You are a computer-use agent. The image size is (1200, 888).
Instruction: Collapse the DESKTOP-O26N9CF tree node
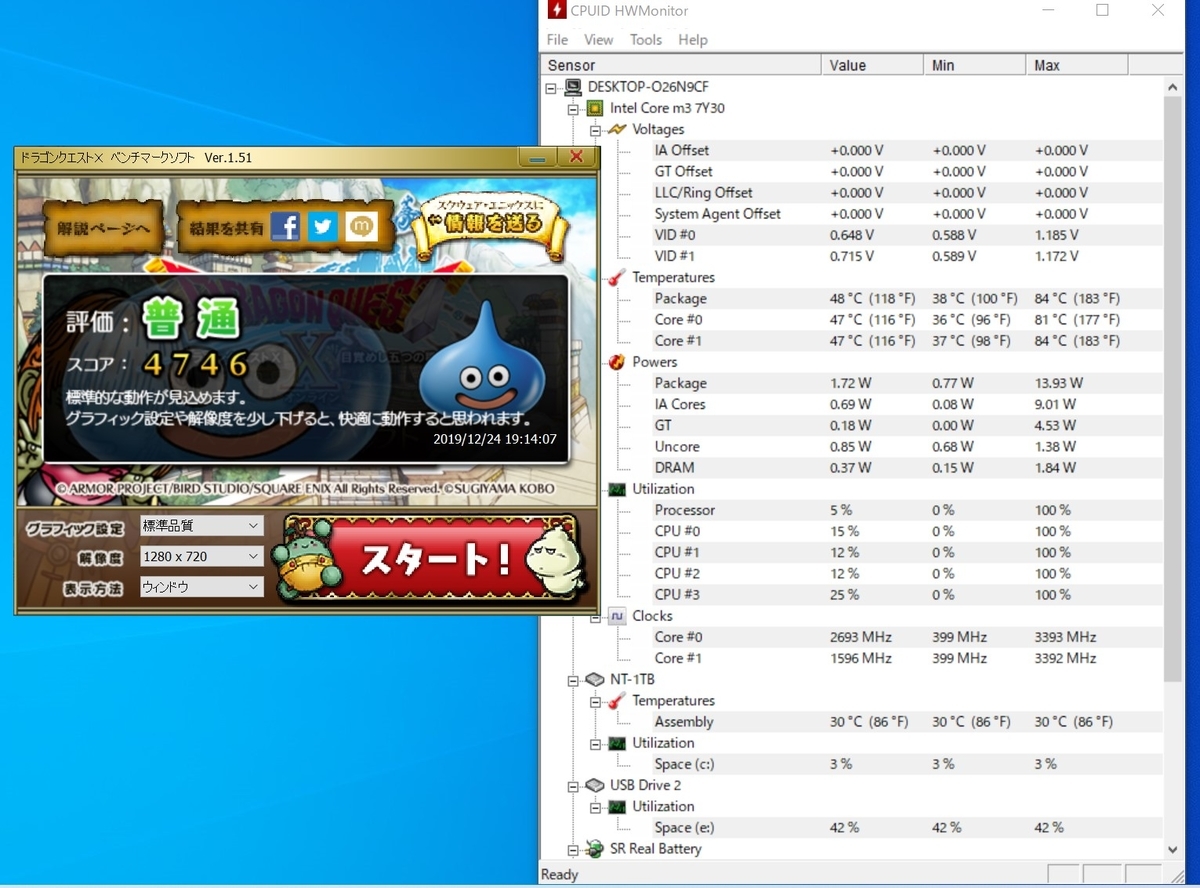551,88
